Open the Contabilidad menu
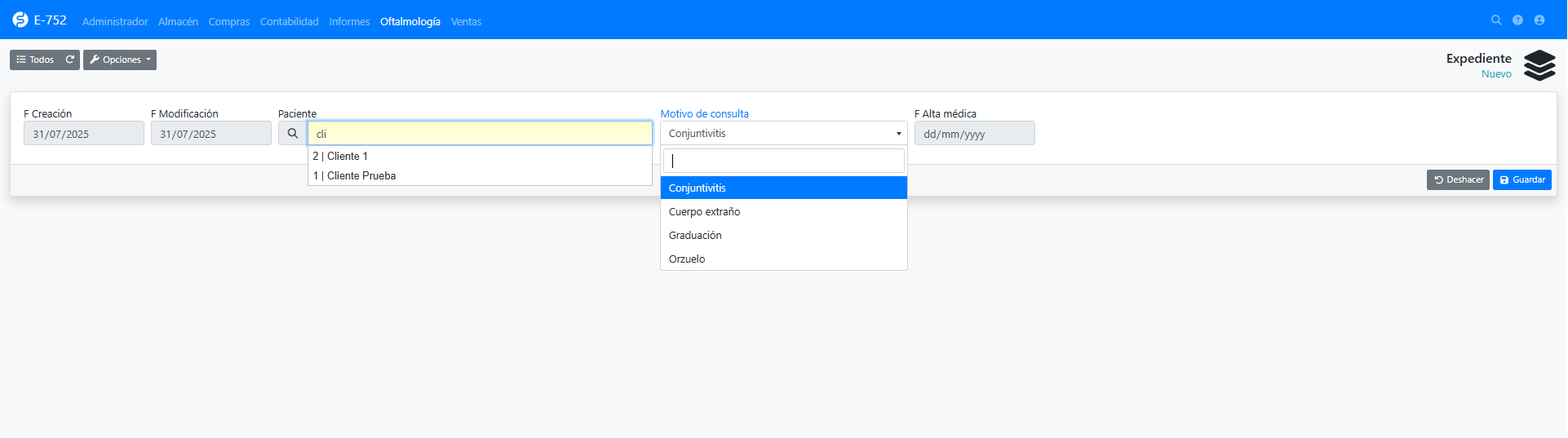The image size is (1568, 438). [x=289, y=22]
